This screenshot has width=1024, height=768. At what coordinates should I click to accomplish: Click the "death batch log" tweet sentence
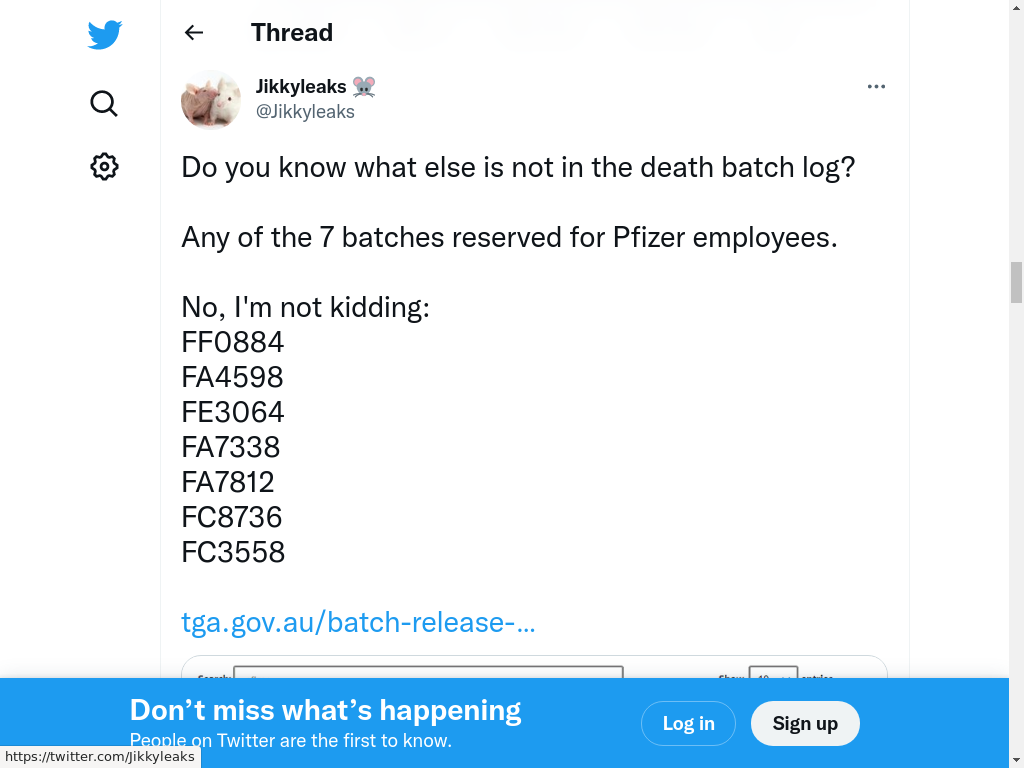pyautogui.click(x=518, y=167)
